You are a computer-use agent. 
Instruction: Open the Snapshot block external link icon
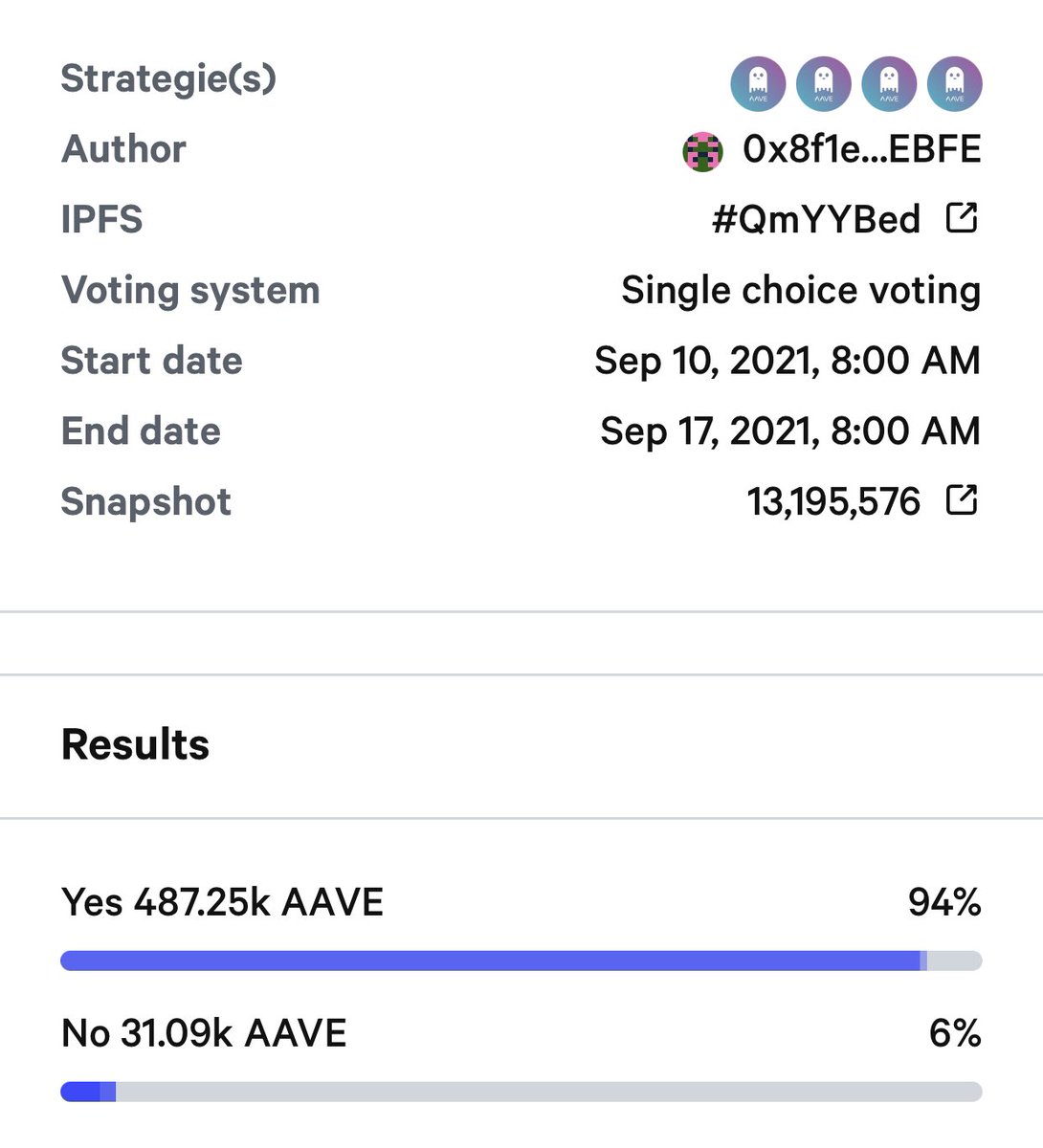click(x=962, y=499)
